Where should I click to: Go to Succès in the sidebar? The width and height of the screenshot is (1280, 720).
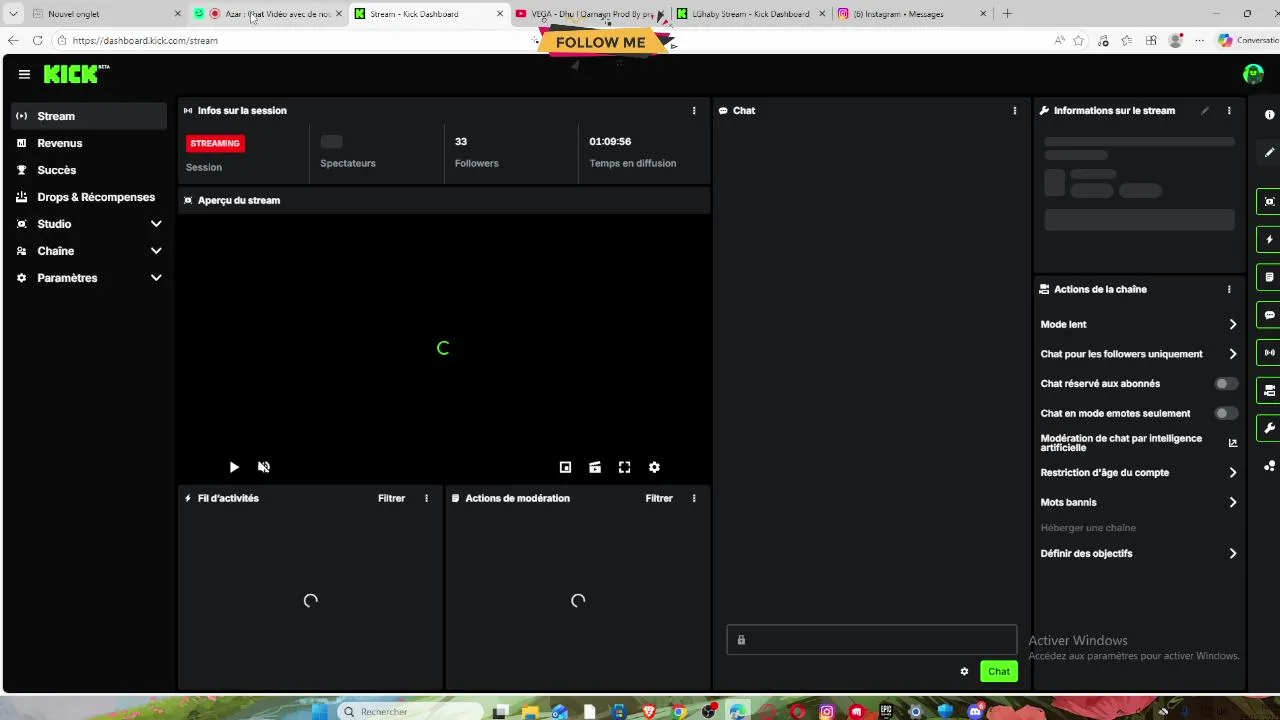click(x=89, y=170)
